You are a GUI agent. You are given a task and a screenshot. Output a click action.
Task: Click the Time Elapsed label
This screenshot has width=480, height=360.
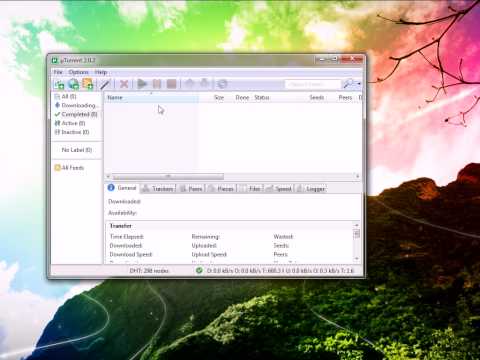coord(127,237)
